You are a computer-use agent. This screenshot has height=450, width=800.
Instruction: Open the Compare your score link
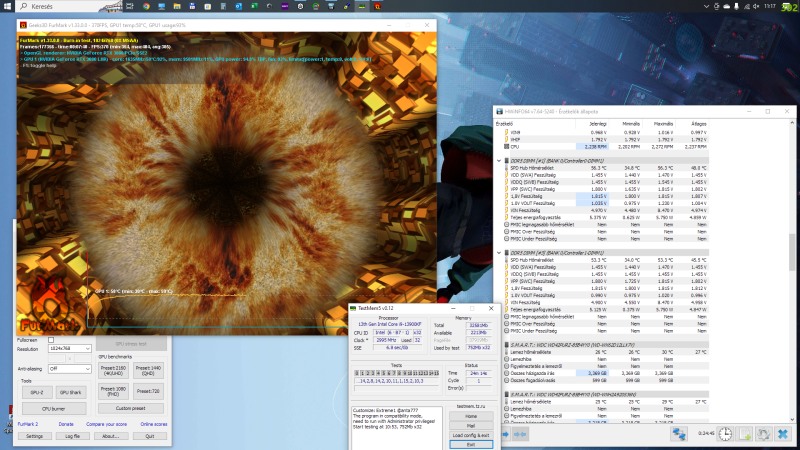[106, 424]
